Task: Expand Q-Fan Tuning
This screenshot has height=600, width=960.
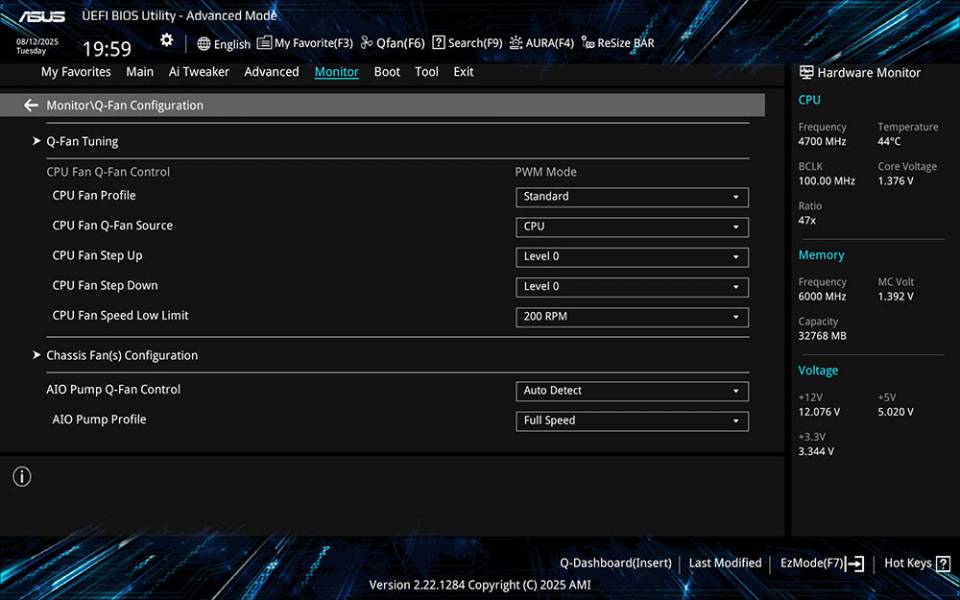Action: coord(80,141)
